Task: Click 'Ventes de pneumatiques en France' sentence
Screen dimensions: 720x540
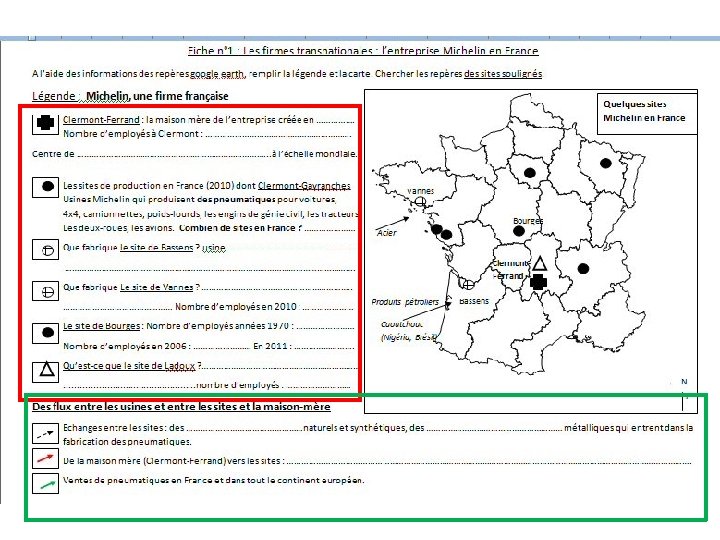Action: tap(214, 480)
